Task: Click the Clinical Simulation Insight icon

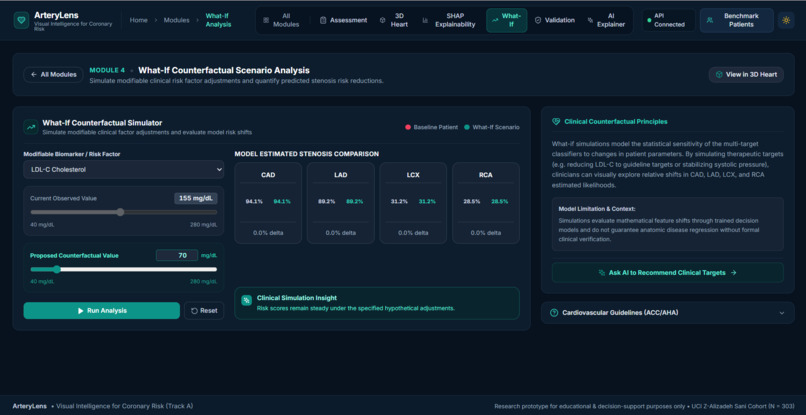Action: point(247,300)
